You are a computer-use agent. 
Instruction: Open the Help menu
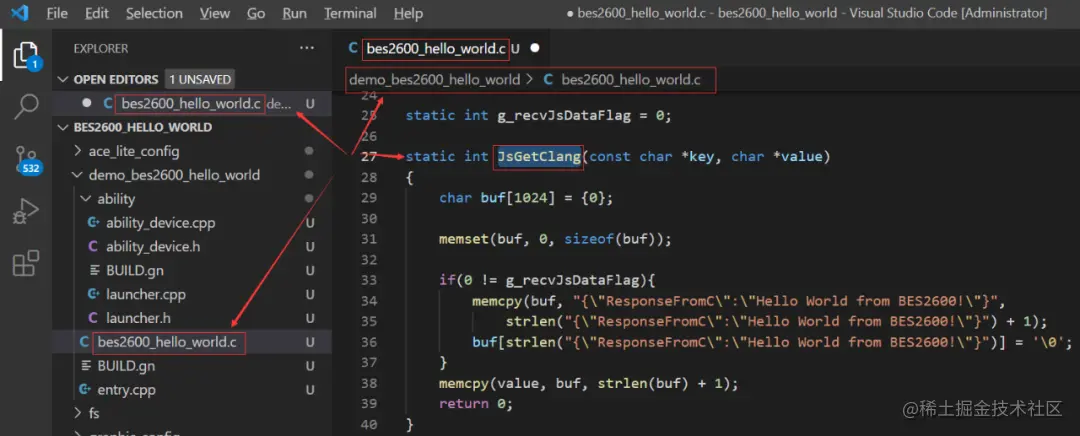[x=408, y=13]
